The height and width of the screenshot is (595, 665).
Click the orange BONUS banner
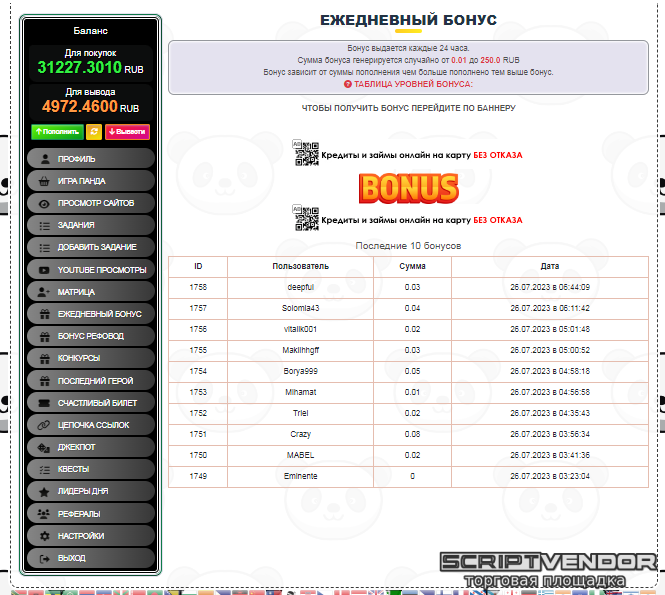pyautogui.click(x=408, y=187)
